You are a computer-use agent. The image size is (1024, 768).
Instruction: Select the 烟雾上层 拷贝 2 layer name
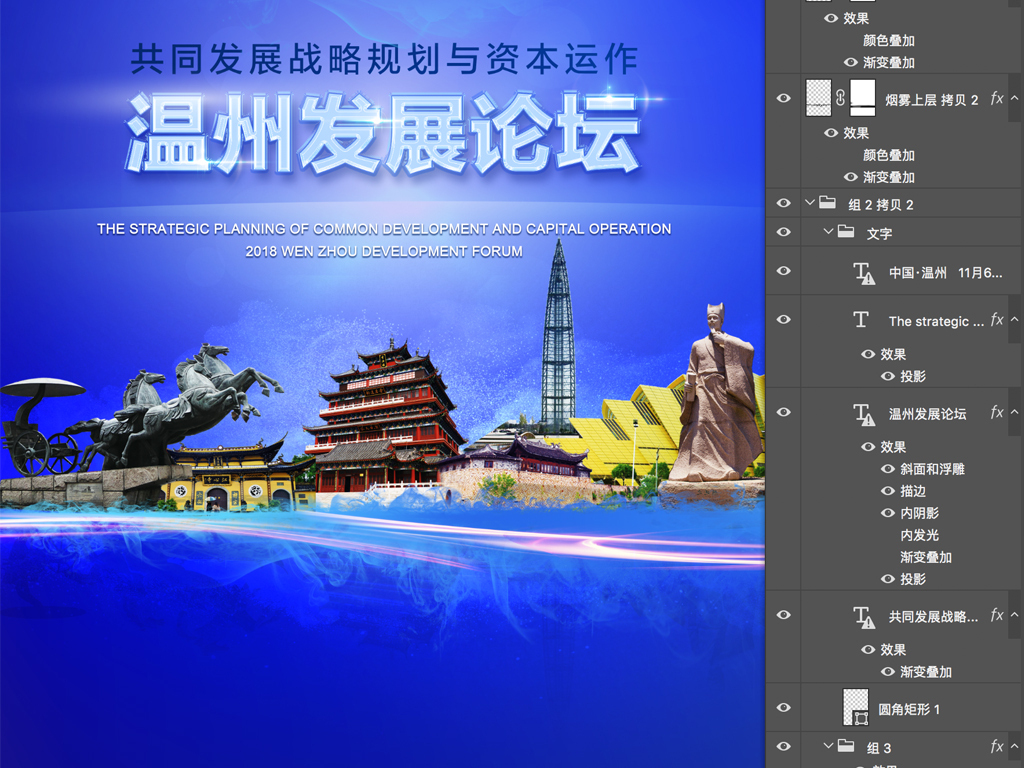click(x=932, y=100)
